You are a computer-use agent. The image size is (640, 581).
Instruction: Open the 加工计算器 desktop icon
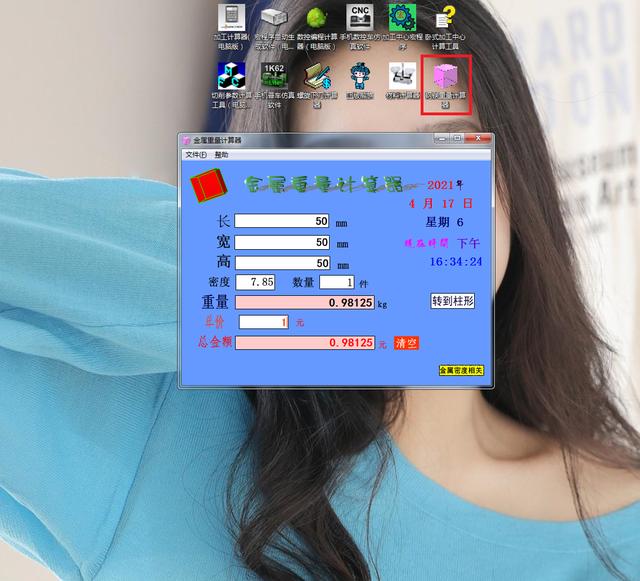click(231, 19)
